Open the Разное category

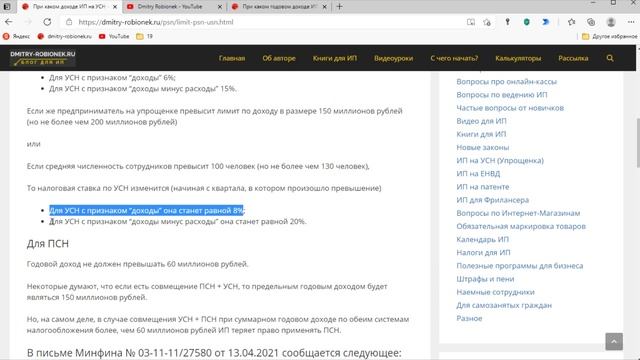click(469, 318)
